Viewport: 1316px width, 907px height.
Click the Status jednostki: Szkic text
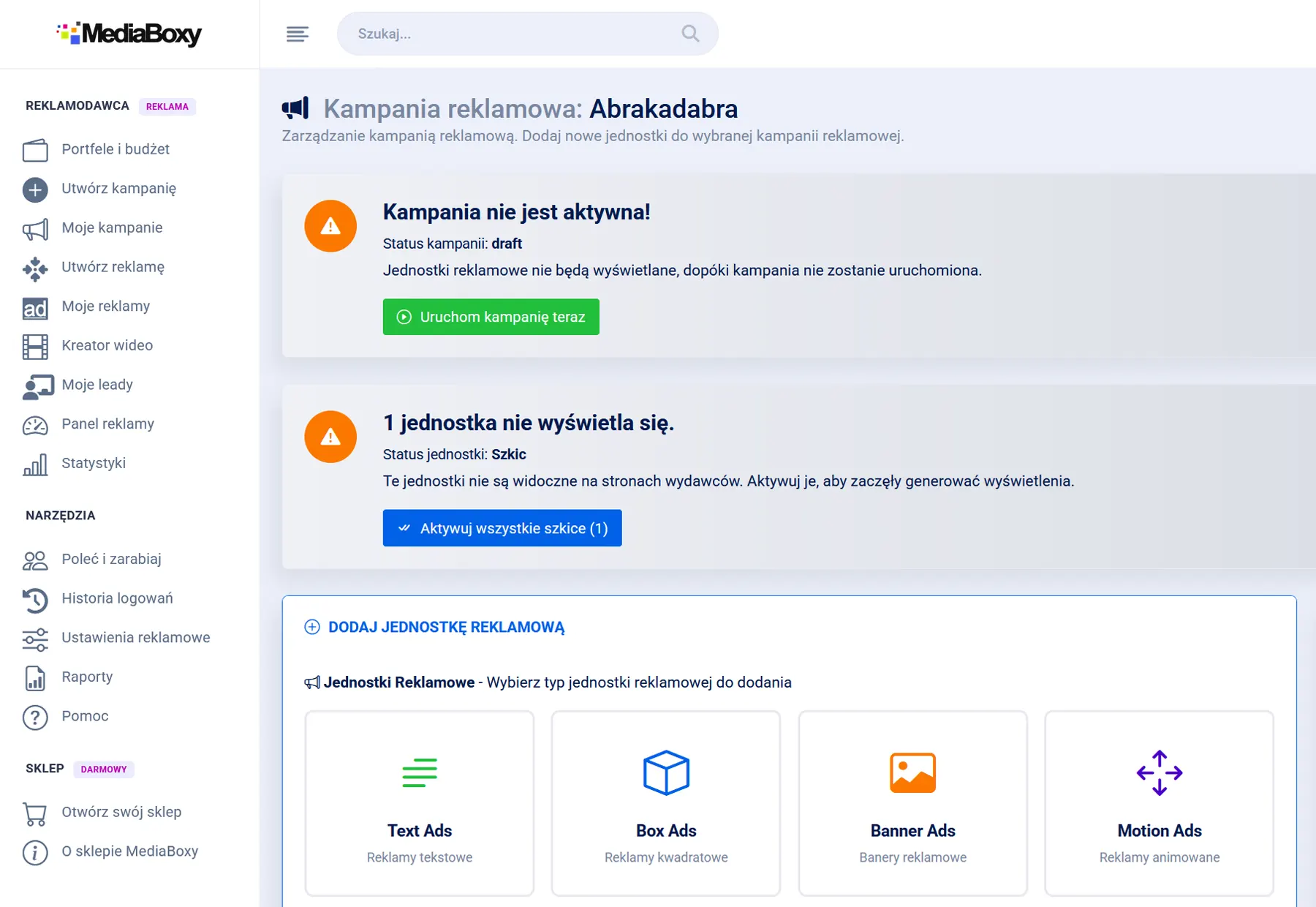[x=455, y=454]
